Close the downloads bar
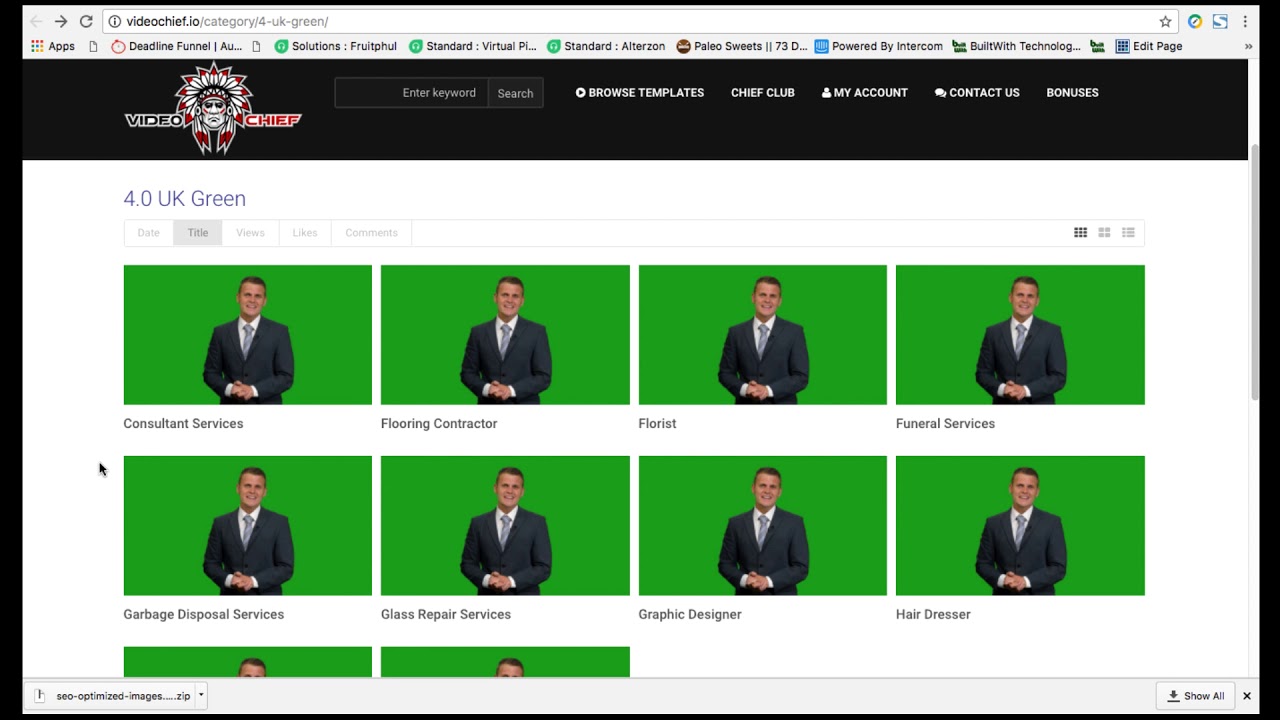The image size is (1280, 720). tap(1247, 696)
